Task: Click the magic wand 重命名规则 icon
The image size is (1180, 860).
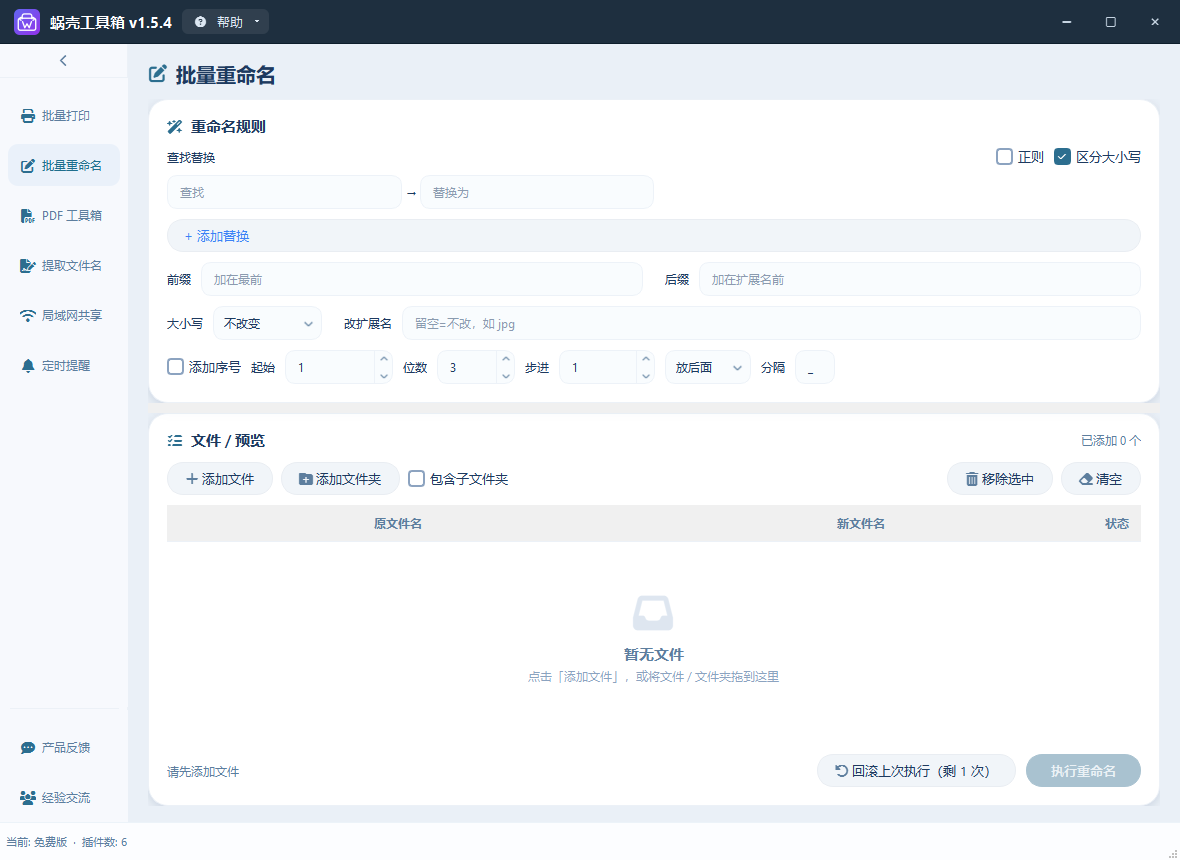Action: pos(175,126)
